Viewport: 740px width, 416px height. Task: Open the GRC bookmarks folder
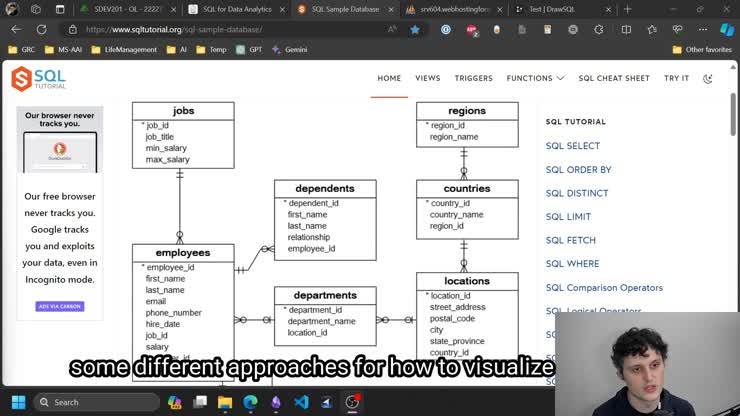coord(22,50)
